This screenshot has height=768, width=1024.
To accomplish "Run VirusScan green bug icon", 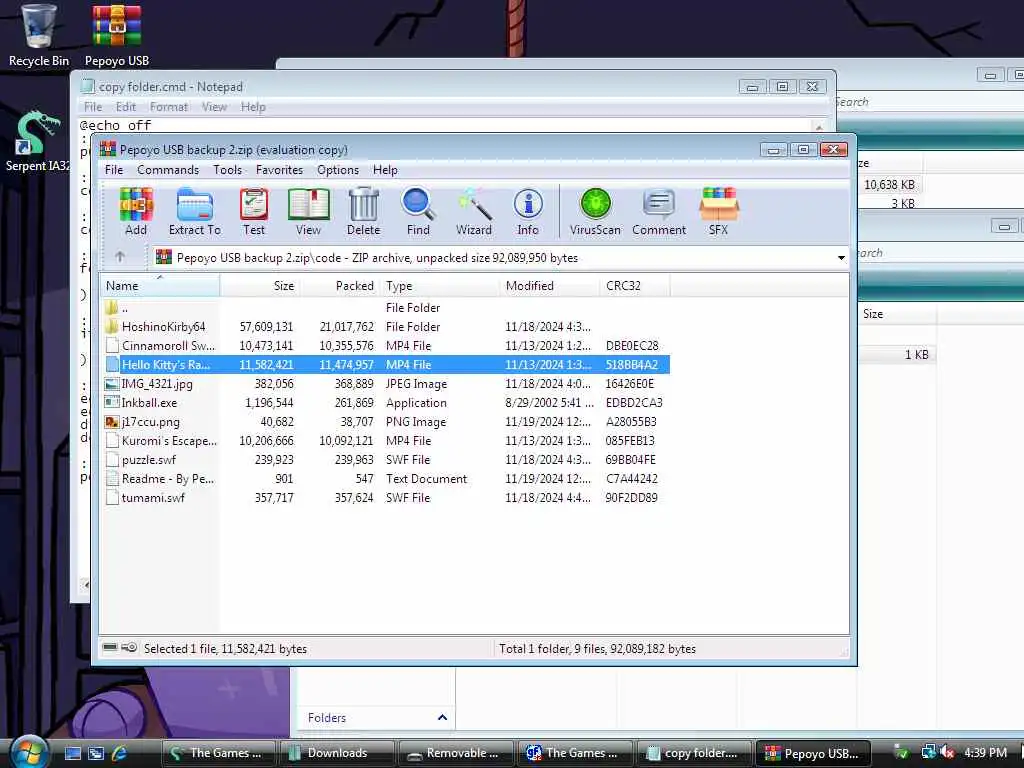I will pyautogui.click(x=595, y=211).
